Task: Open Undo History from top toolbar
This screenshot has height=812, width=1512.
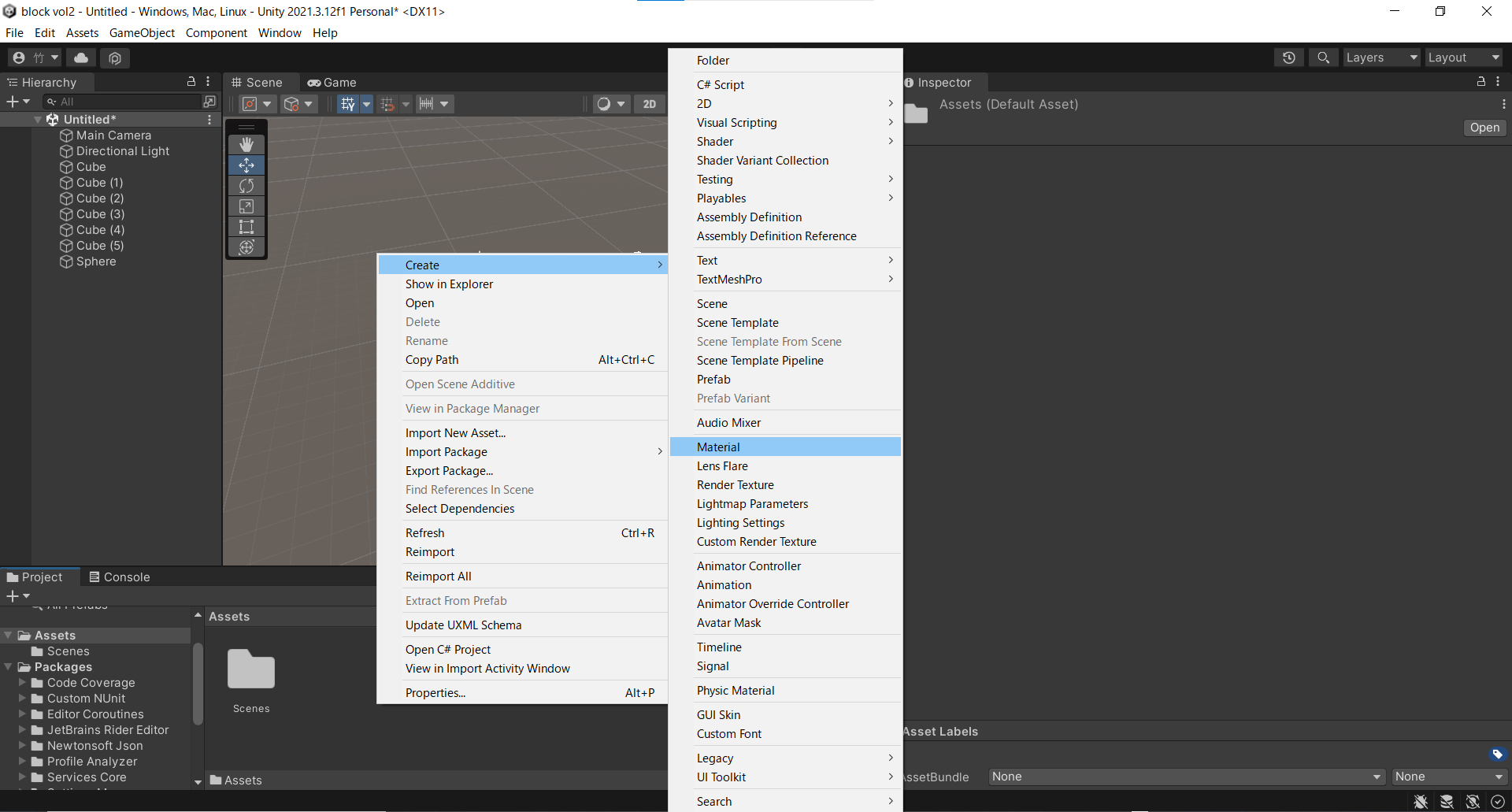Action: [x=1288, y=57]
